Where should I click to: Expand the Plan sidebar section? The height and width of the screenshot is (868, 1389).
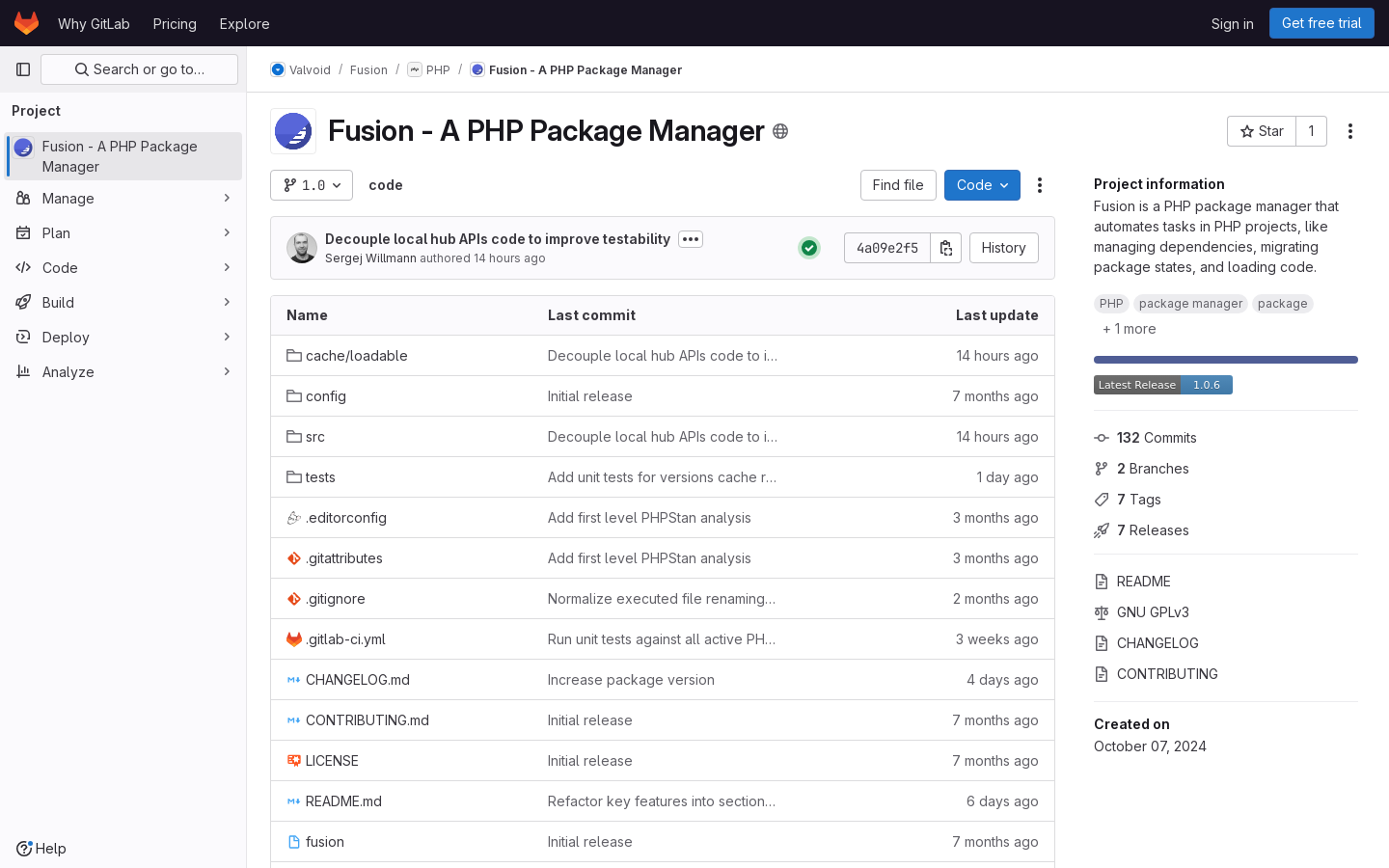pyautogui.click(x=123, y=233)
